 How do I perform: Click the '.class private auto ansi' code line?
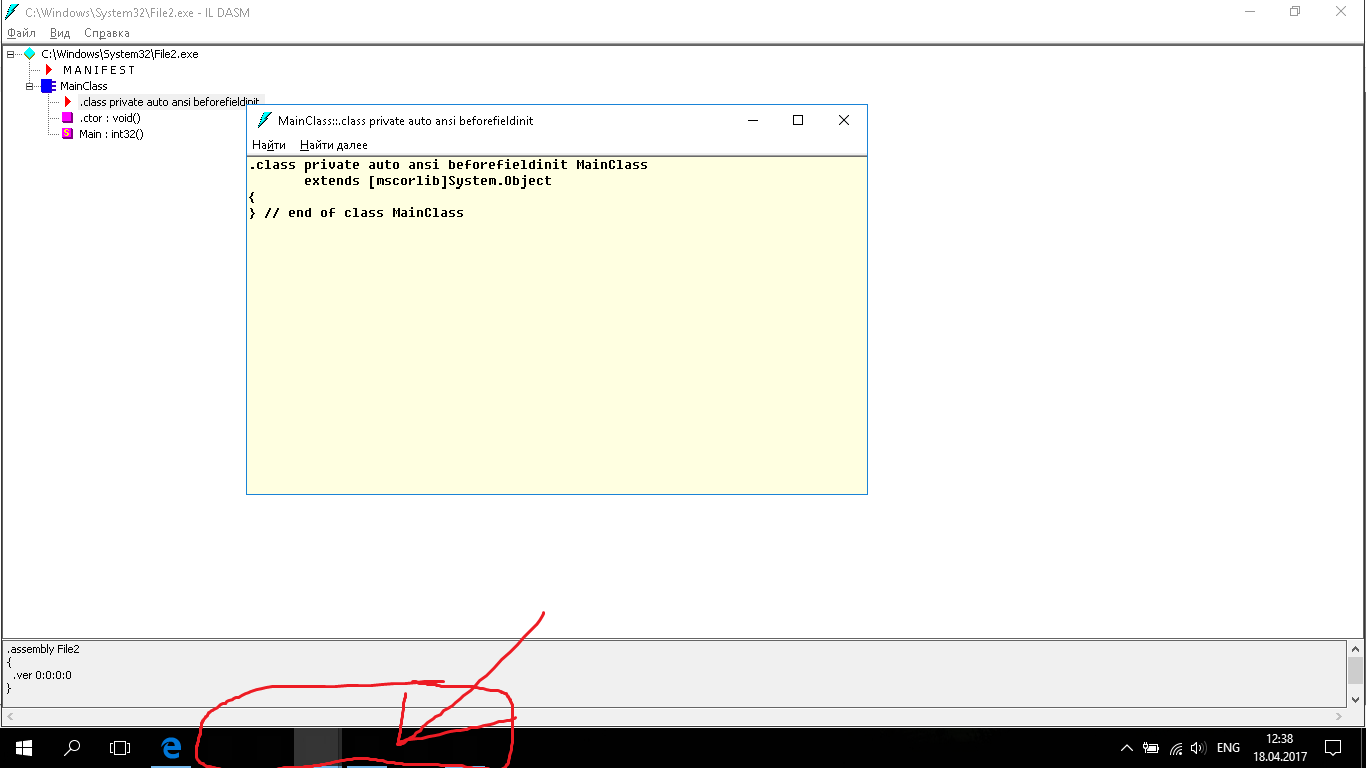tap(448, 165)
